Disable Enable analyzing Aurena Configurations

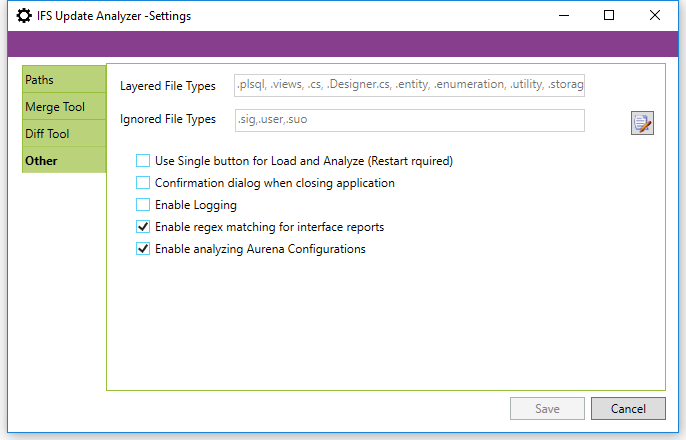pos(143,248)
